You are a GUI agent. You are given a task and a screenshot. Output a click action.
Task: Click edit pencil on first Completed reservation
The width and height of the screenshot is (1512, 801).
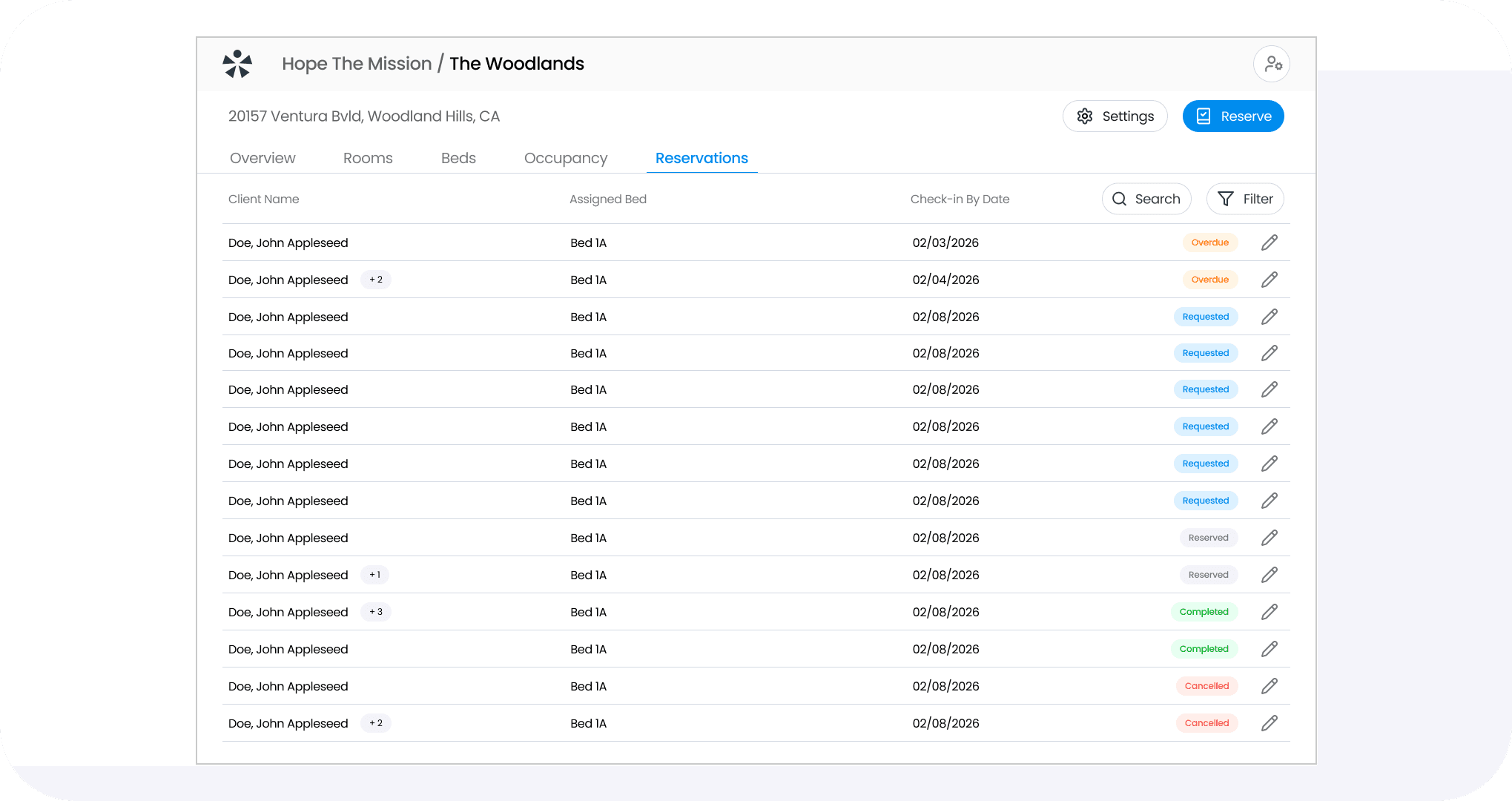(1269, 612)
